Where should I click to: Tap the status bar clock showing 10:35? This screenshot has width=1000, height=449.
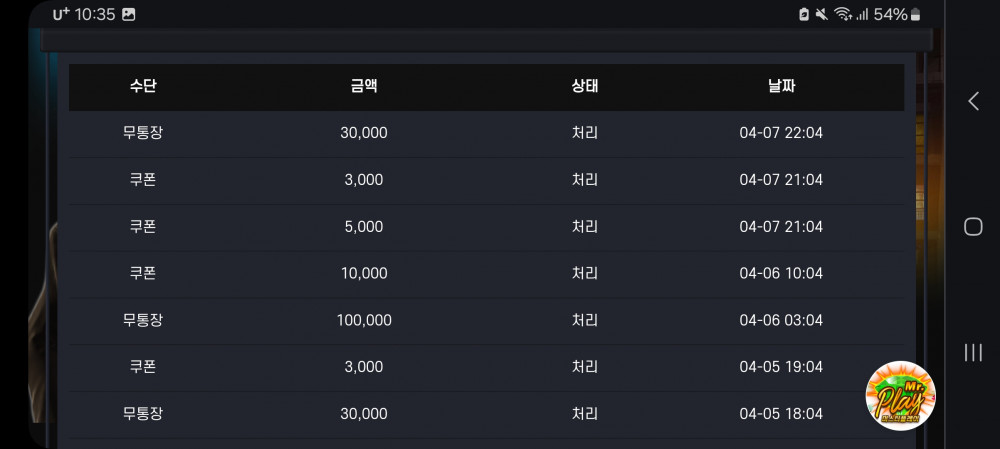click(x=95, y=15)
